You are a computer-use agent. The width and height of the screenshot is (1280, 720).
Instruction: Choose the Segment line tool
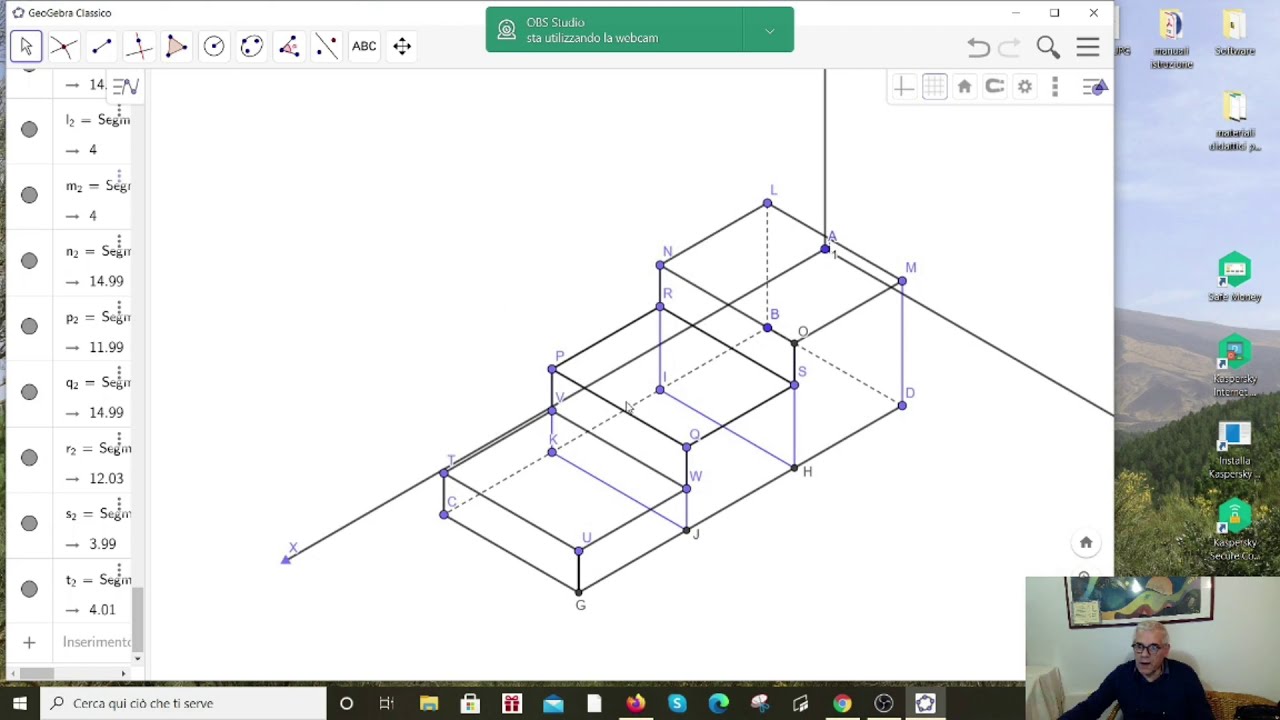pyautogui.click(x=101, y=46)
